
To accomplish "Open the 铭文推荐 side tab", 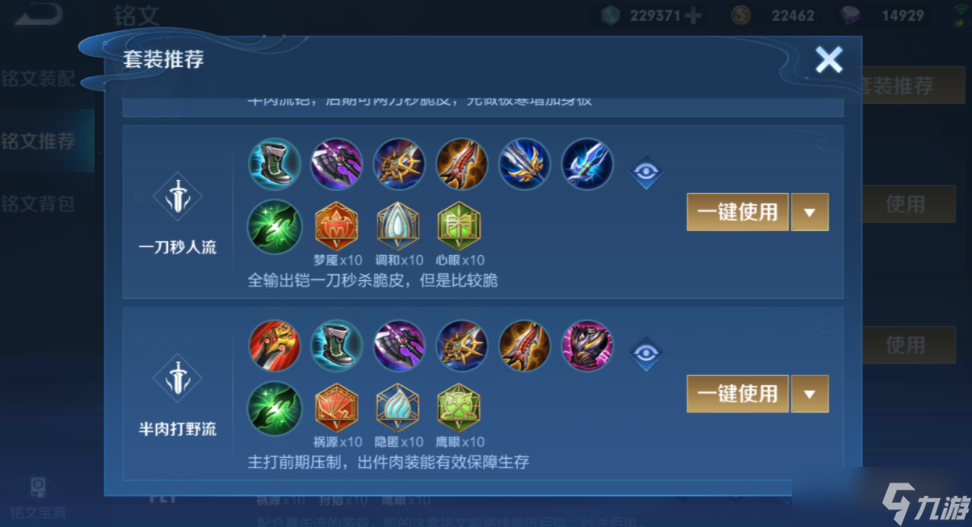I will coord(40,141).
